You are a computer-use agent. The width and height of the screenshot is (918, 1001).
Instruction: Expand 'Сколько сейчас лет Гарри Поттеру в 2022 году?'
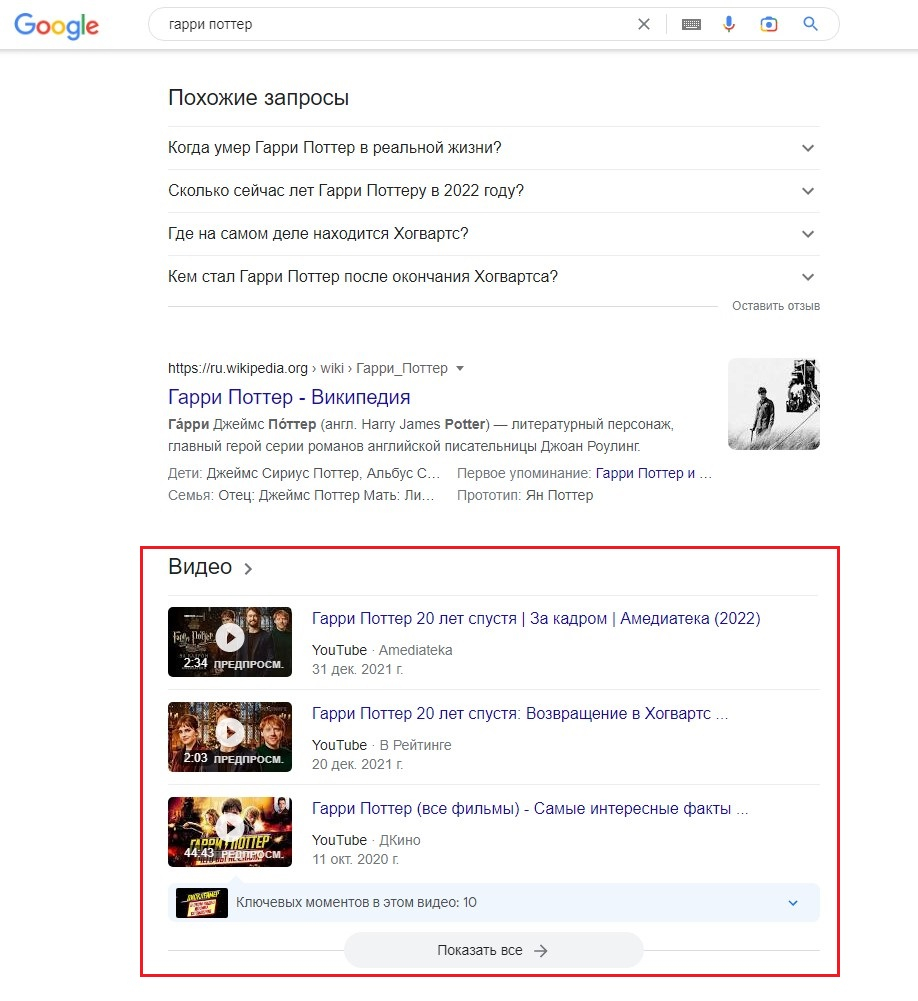493,191
